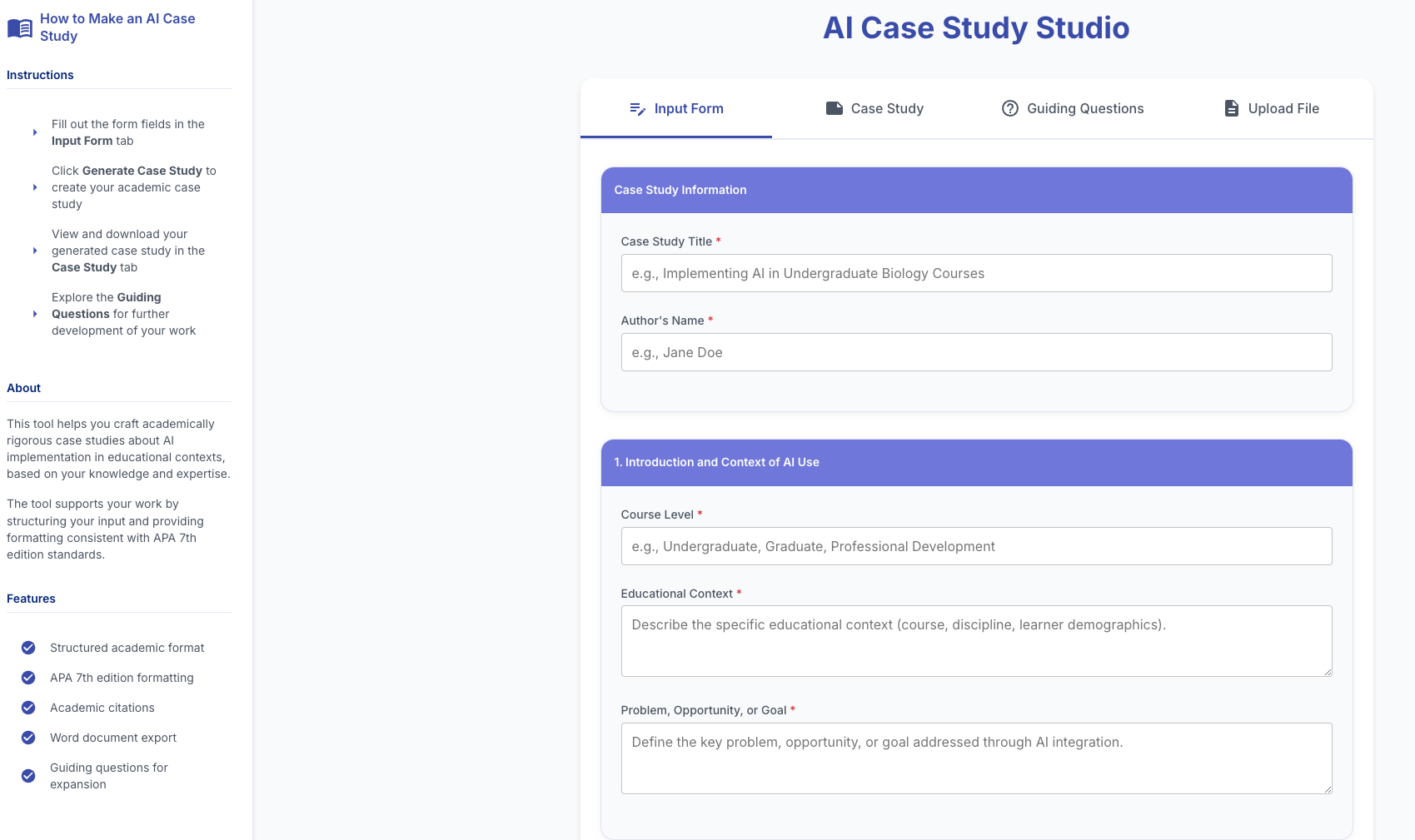Click the arrow beside View and download instruction
Screen dimensions: 1415x840
35,251
